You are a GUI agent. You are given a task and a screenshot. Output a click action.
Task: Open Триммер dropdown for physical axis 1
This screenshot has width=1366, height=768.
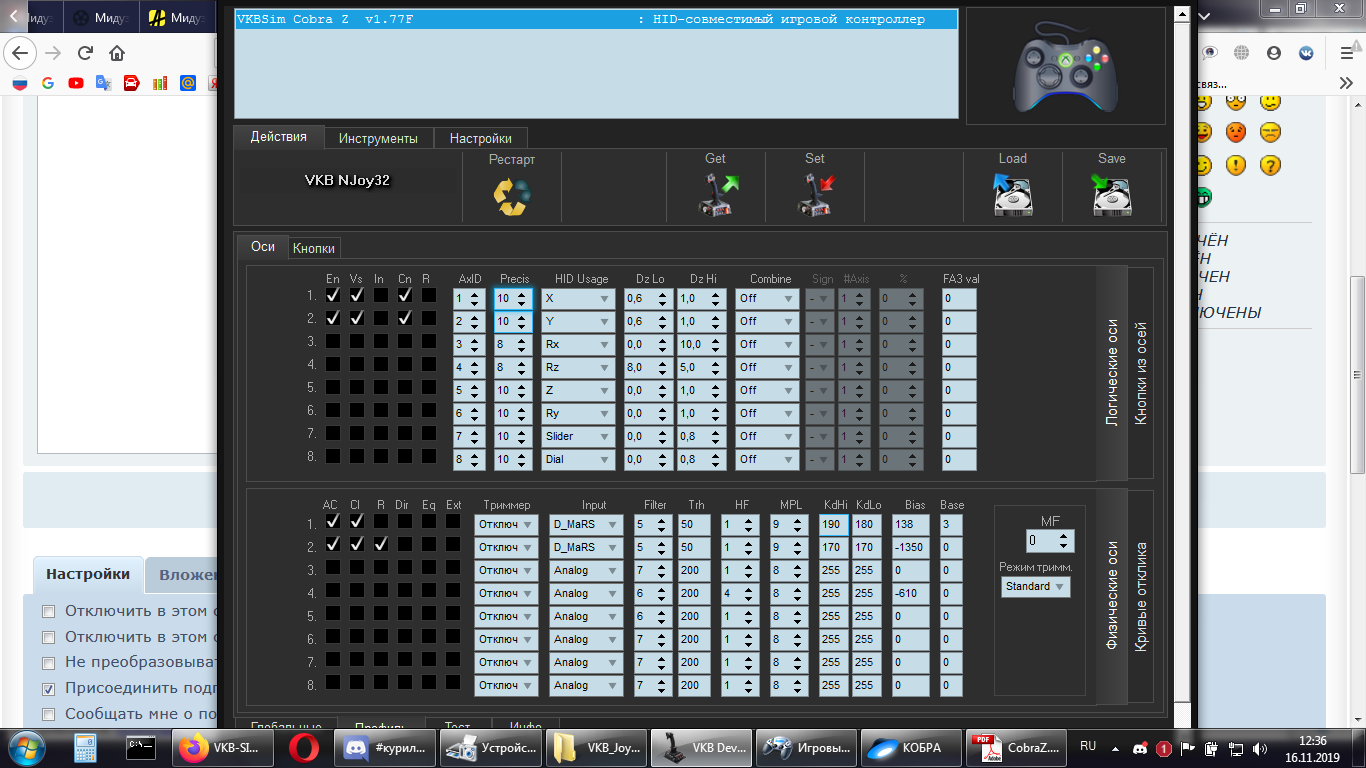[506, 525]
